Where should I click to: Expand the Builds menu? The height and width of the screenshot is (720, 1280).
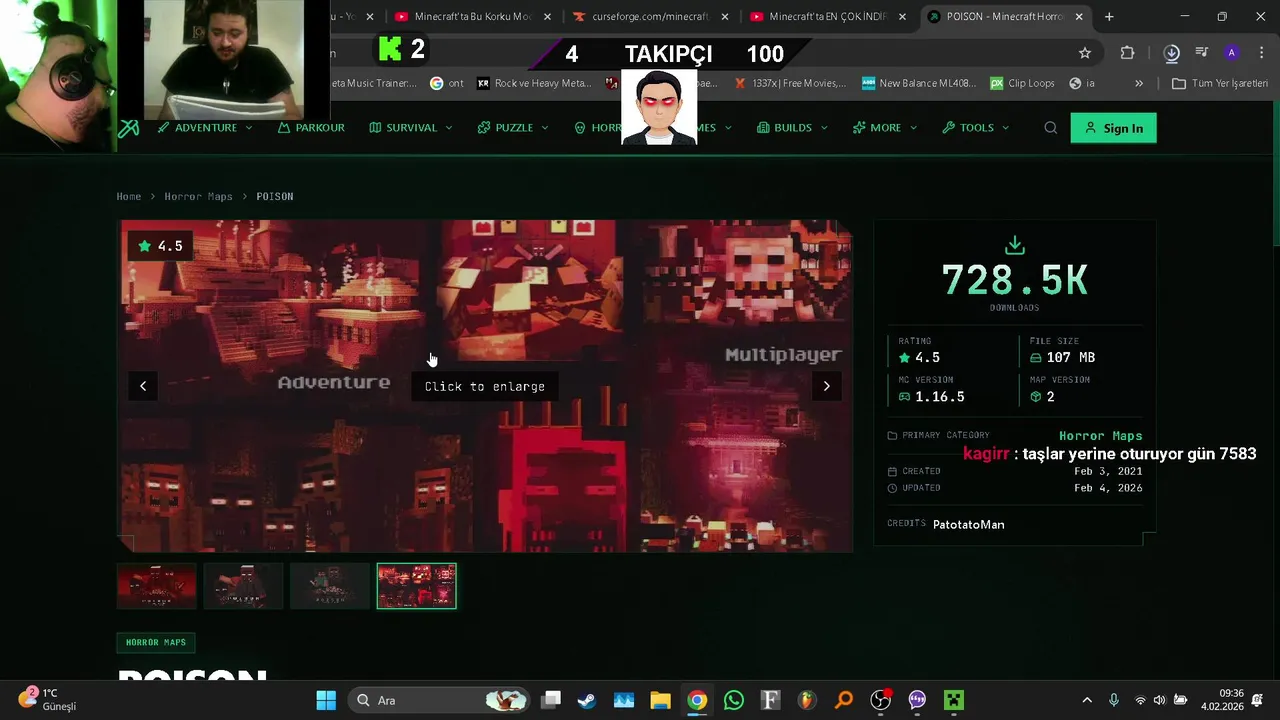coord(792,128)
